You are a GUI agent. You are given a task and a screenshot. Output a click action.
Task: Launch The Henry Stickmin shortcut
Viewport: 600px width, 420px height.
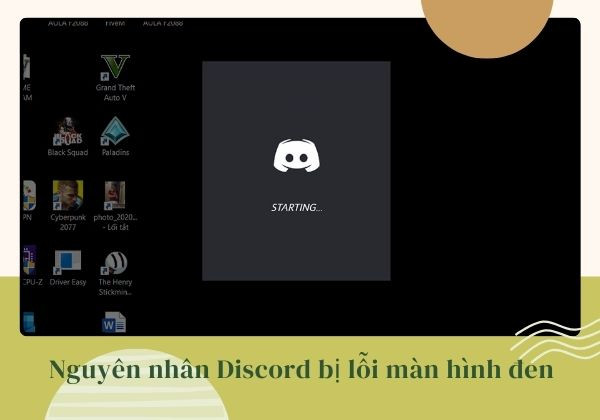pyautogui.click(x=115, y=263)
